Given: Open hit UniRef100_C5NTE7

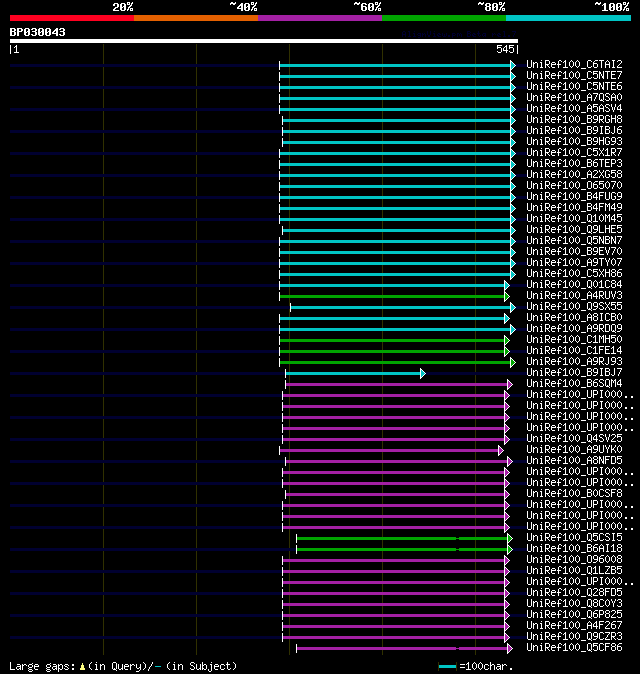Looking at the screenshot, I should (x=574, y=76).
